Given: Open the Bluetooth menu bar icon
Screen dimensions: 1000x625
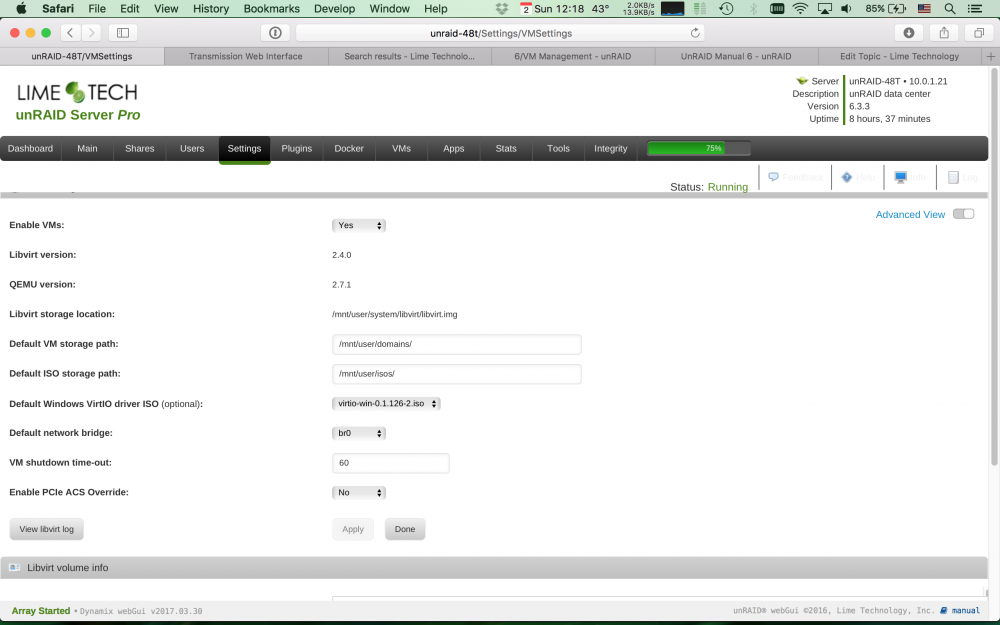Looking at the screenshot, I should pyautogui.click(x=753, y=8).
